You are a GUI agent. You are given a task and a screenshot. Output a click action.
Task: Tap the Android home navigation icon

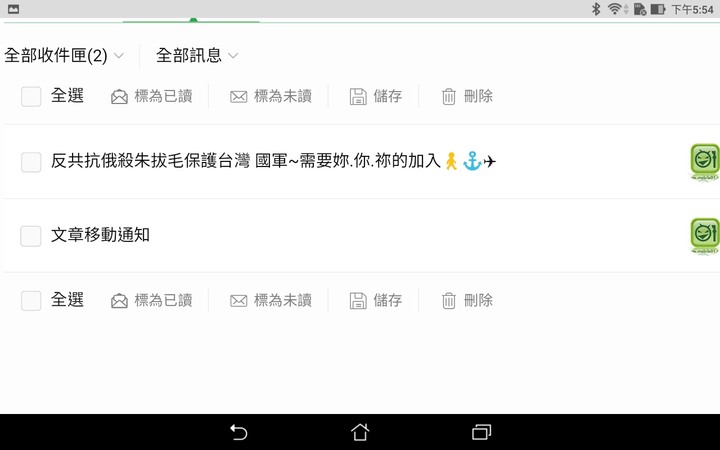coord(360,432)
